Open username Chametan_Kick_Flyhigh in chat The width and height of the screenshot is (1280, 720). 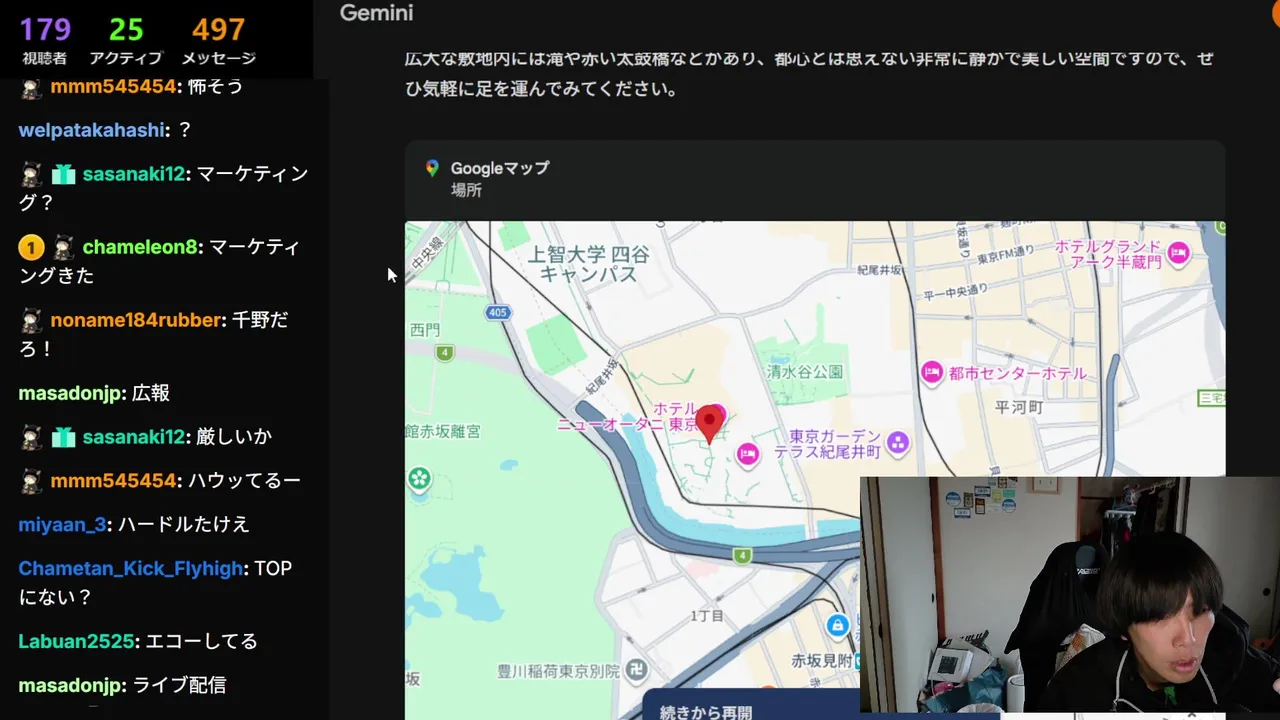[x=131, y=568]
